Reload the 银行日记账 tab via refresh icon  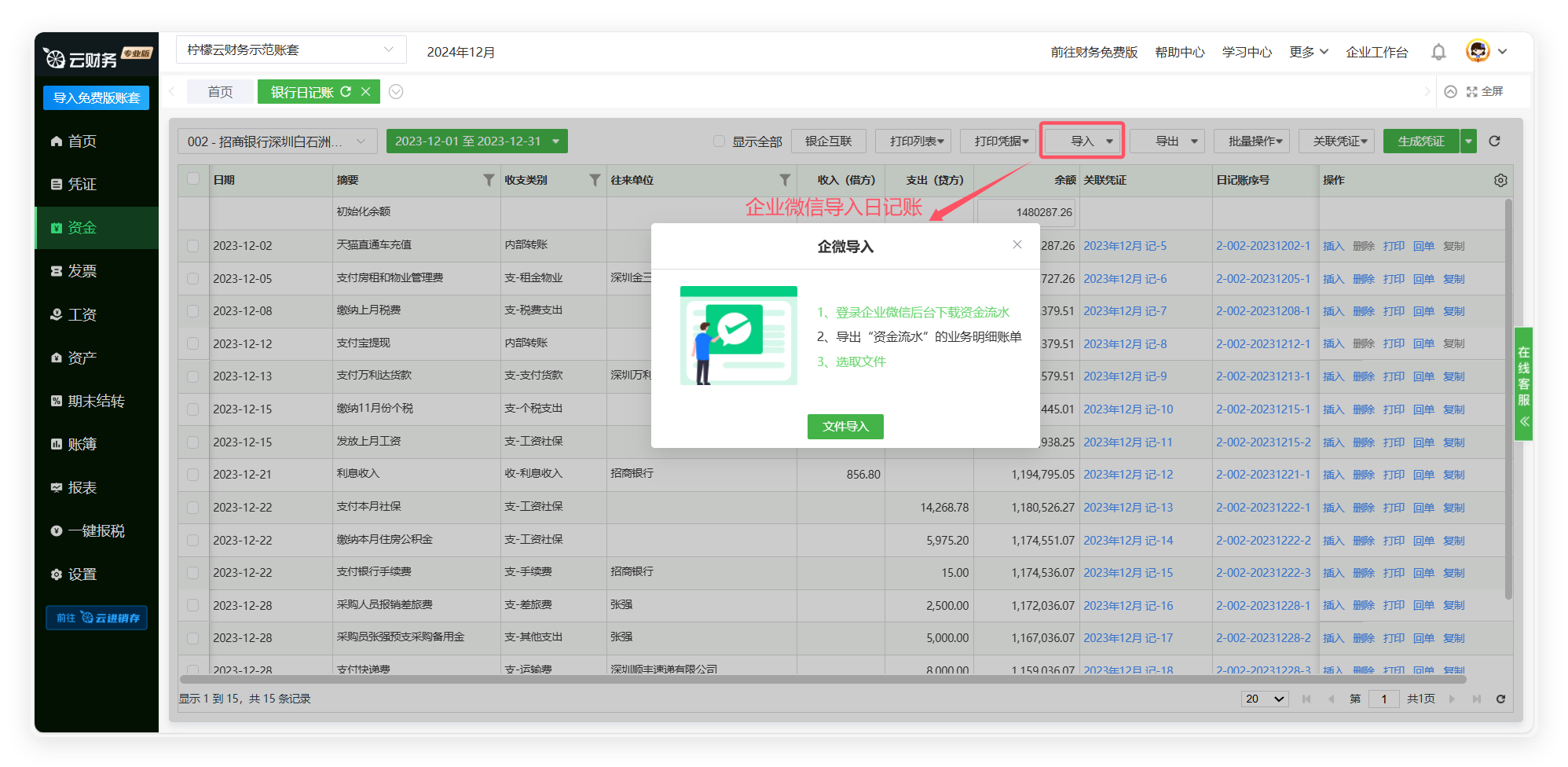click(346, 92)
